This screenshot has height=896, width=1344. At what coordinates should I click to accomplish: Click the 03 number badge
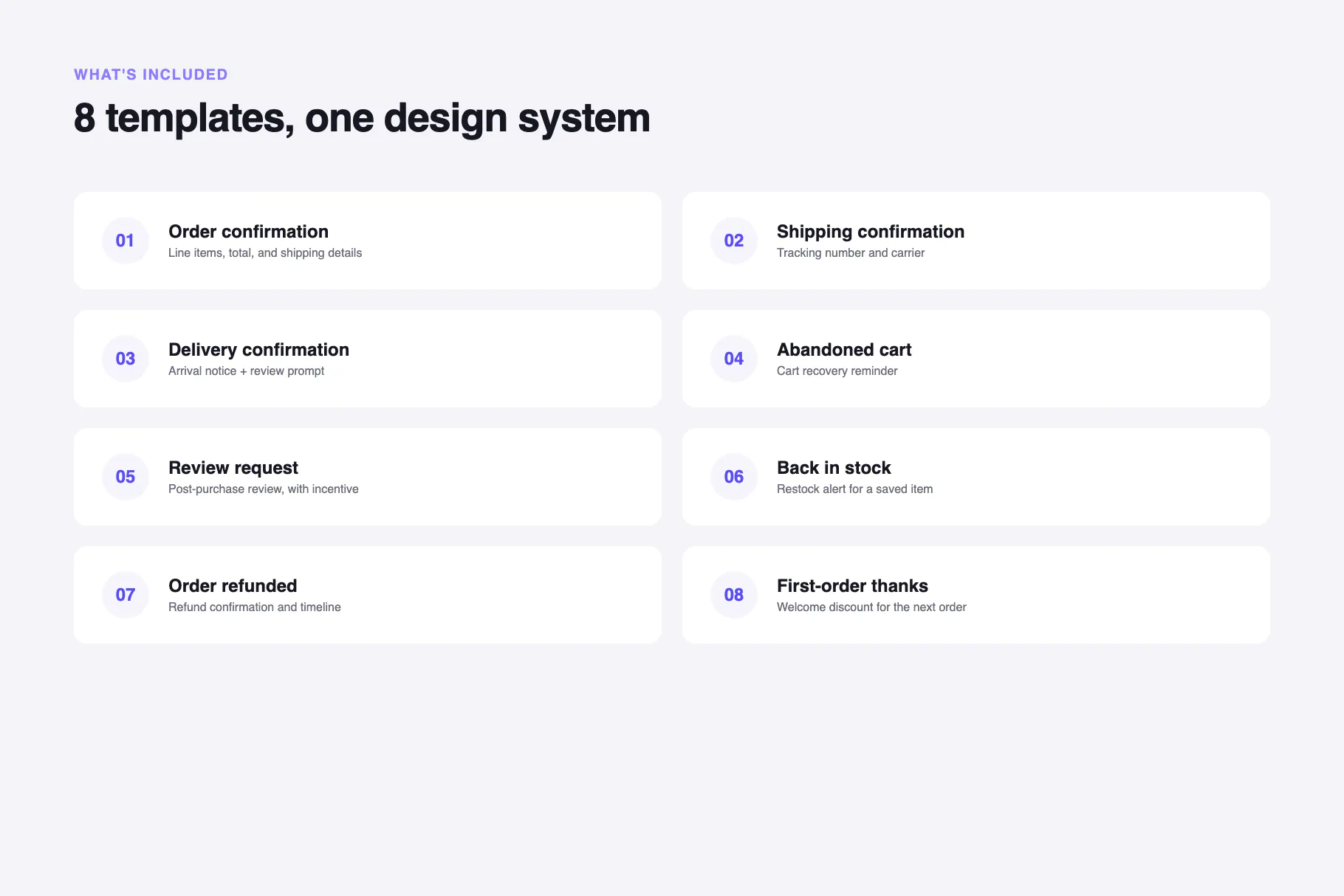(126, 359)
